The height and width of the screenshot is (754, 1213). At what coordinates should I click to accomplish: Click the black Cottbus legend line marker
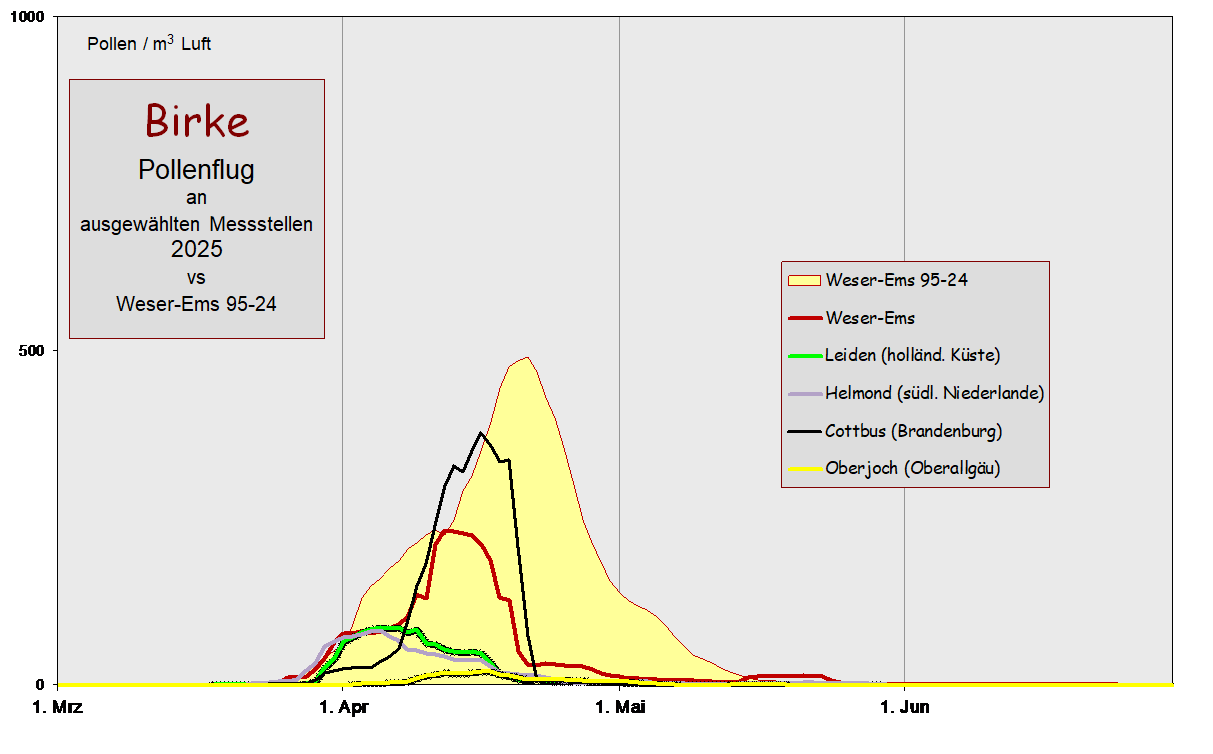coord(804,432)
